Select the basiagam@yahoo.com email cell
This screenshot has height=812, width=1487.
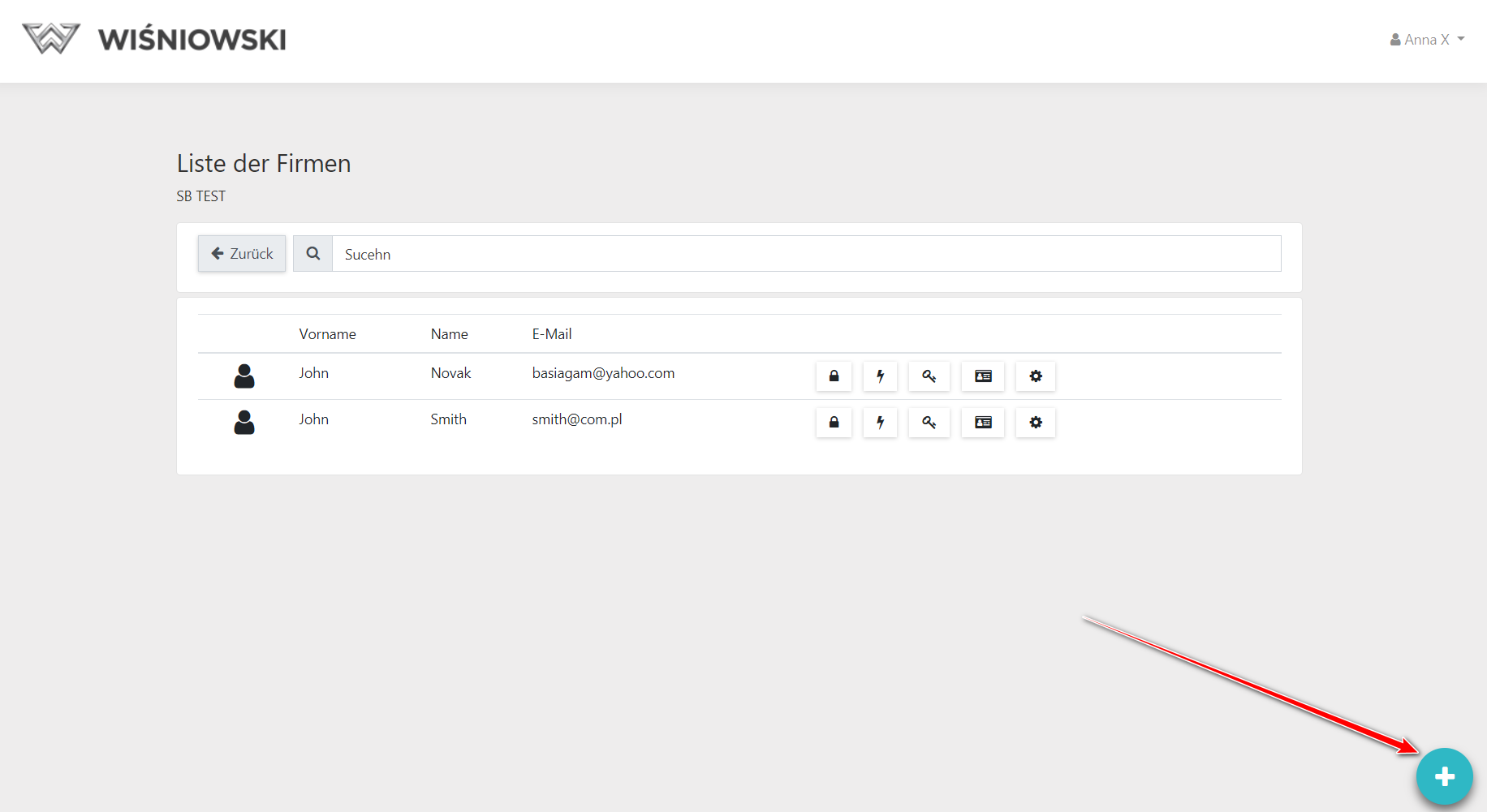click(603, 373)
